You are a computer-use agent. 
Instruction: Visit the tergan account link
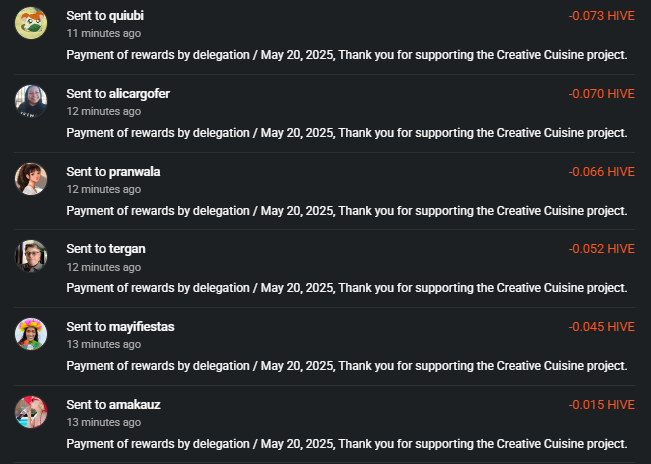(127, 249)
